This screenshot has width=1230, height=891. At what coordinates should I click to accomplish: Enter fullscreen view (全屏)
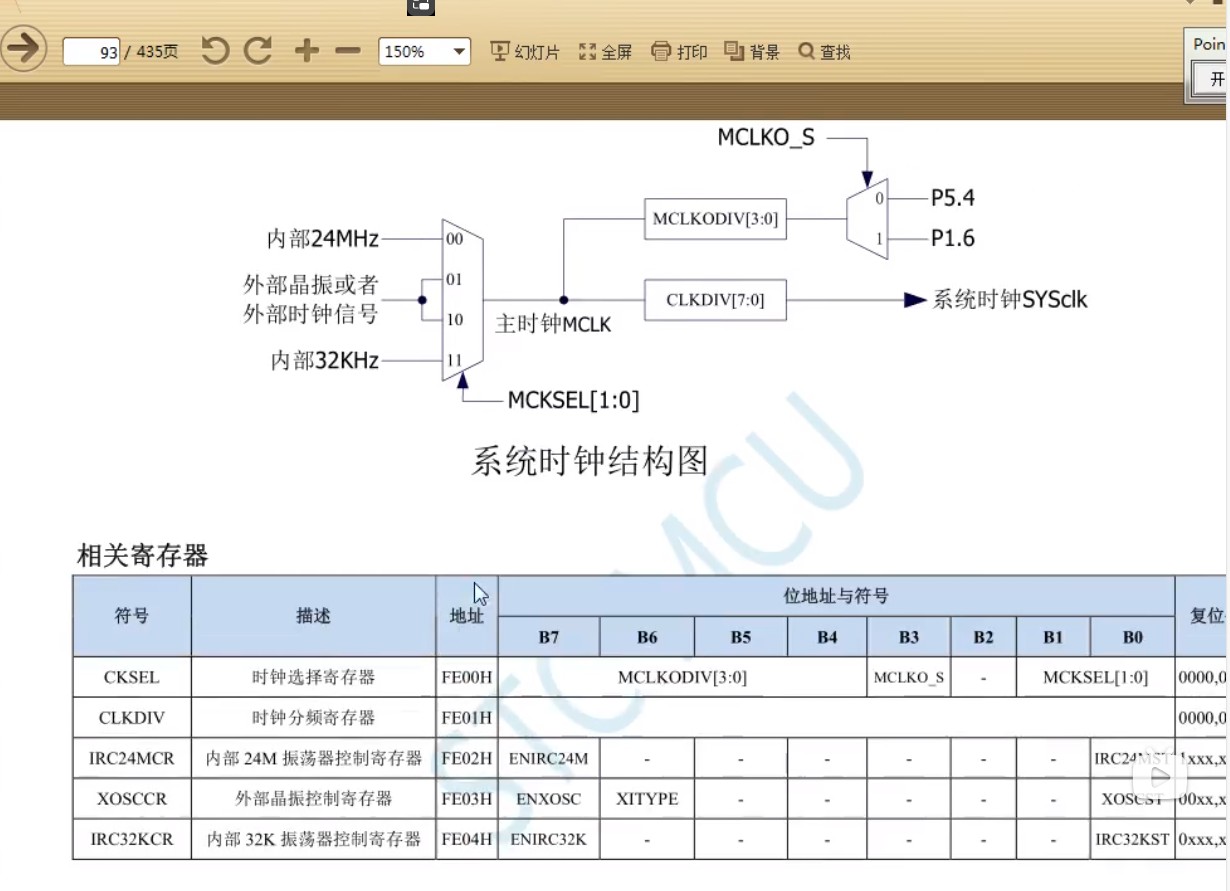pyautogui.click(x=605, y=52)
